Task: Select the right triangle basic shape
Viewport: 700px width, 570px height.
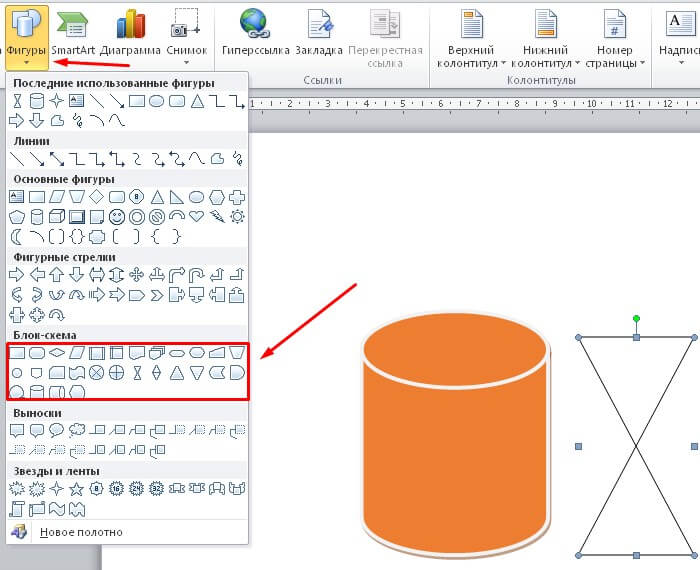Action: [x=177, y=197]
